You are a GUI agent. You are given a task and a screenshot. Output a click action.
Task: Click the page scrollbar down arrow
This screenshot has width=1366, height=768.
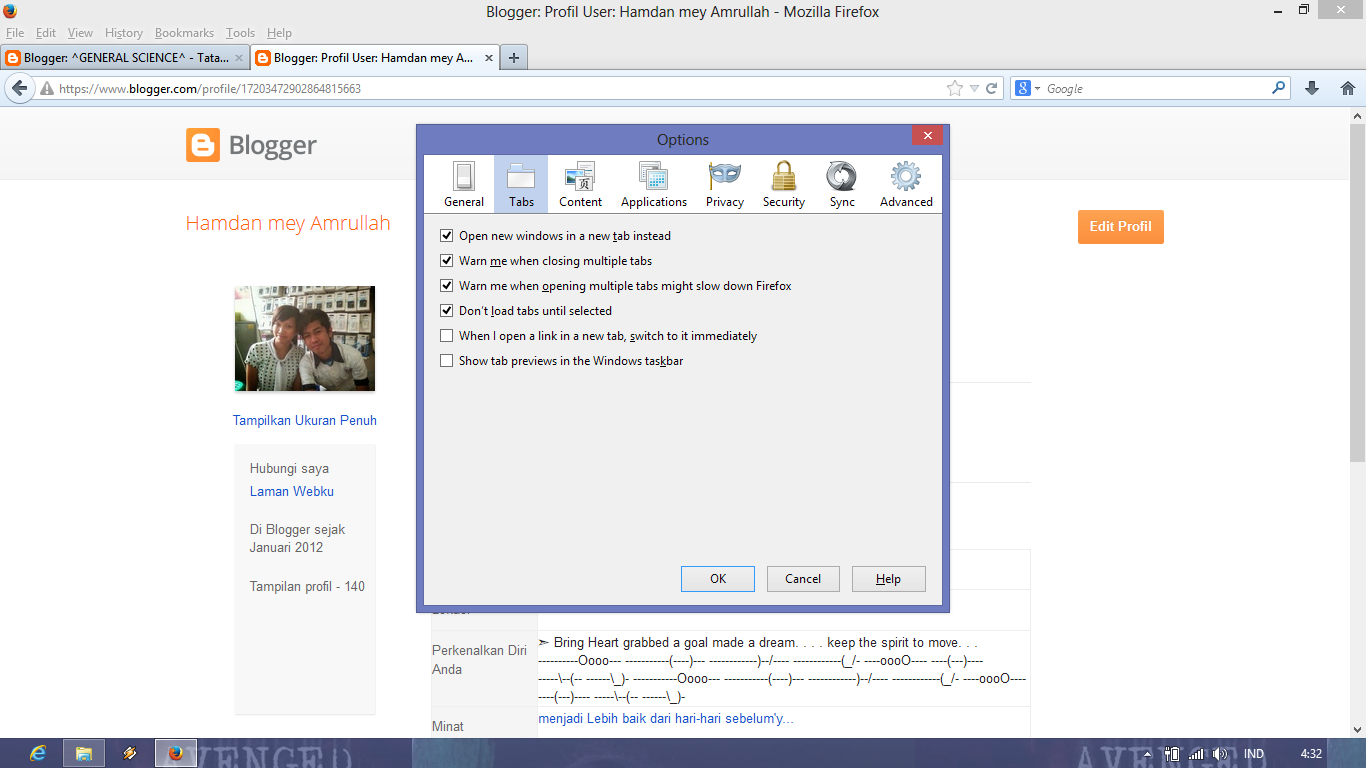1357,730
